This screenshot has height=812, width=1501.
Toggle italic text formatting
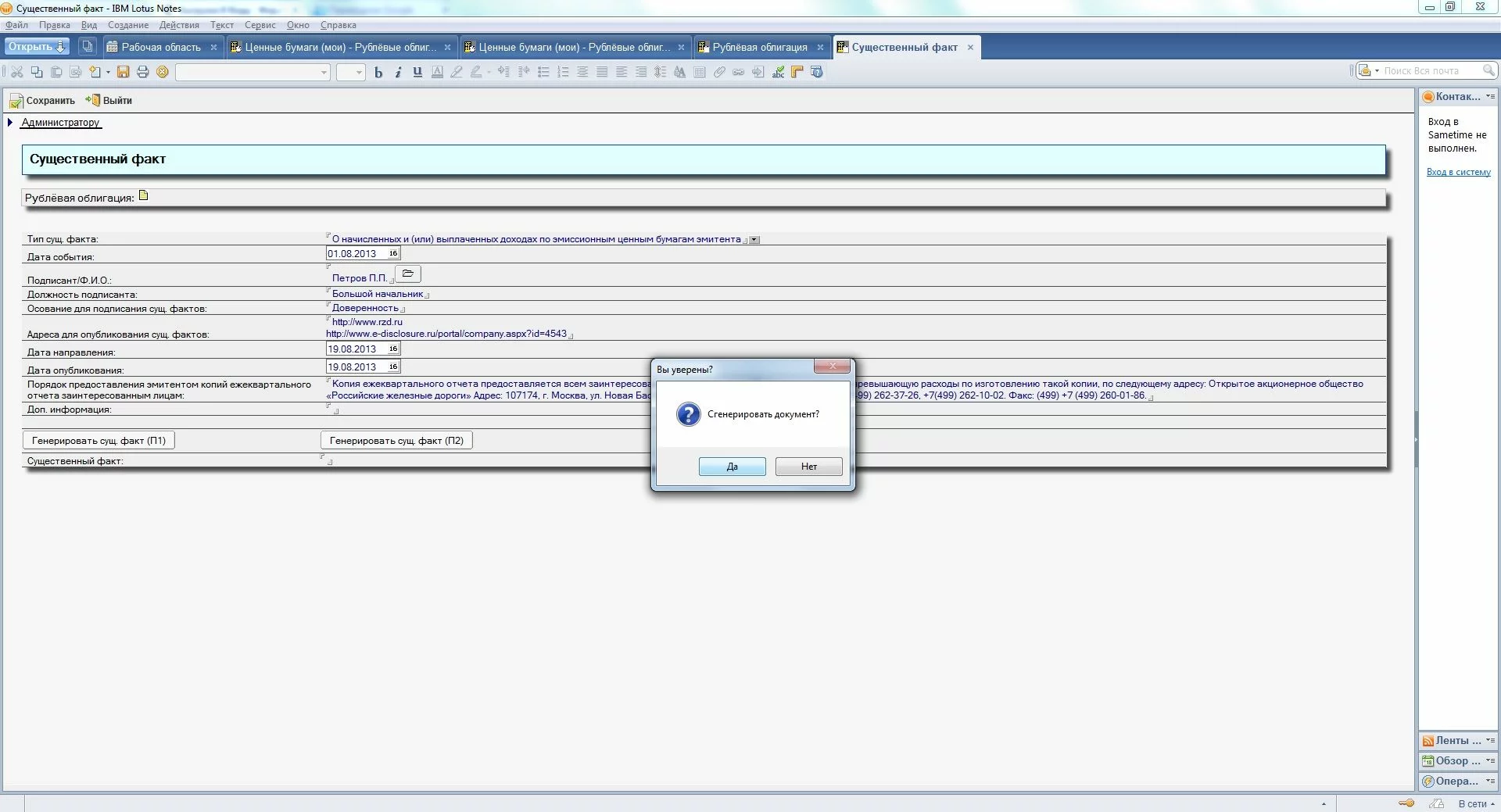click(398, 72)
